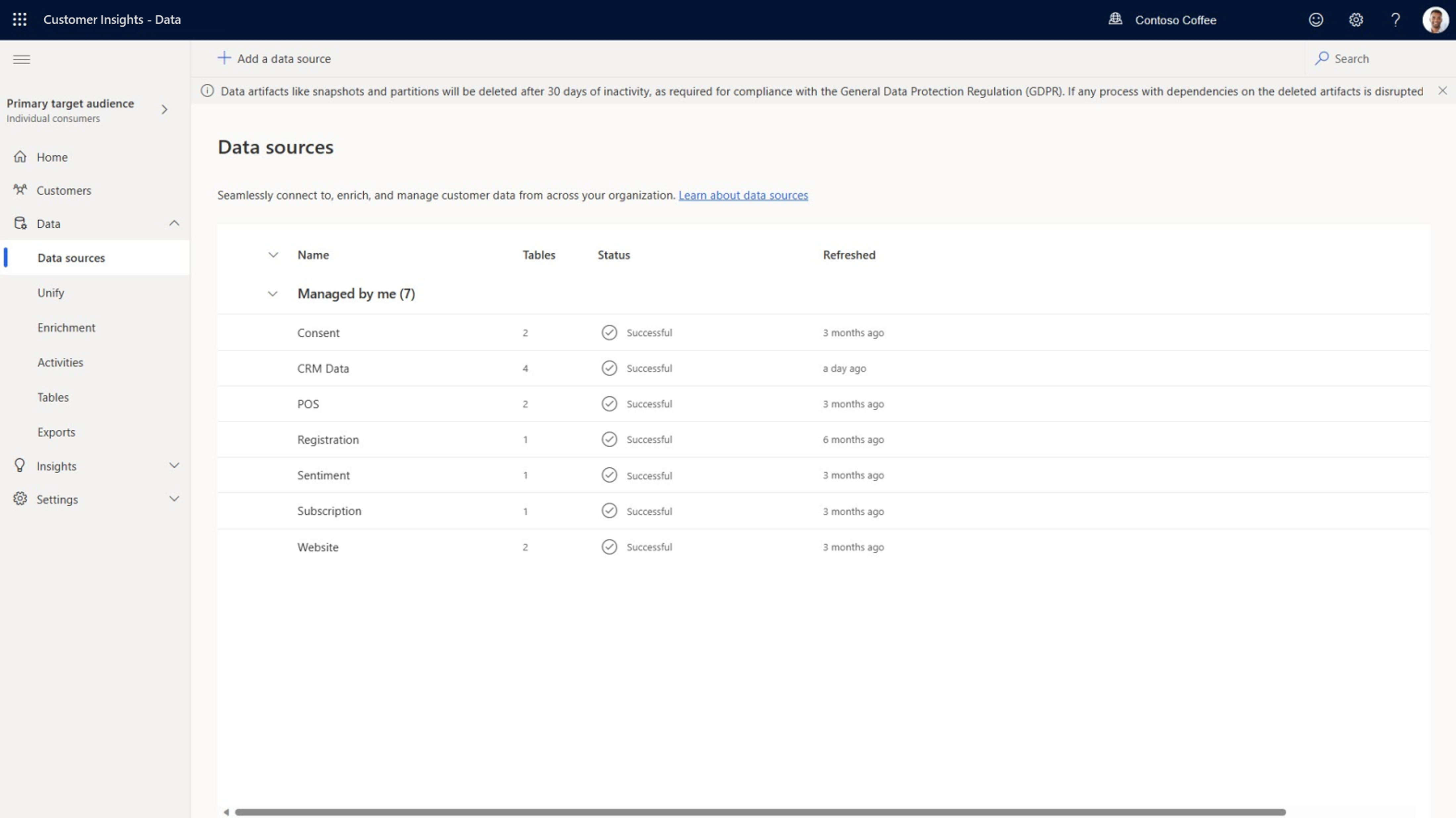Open the Learn about data sources link

click(x=743, y=195)
